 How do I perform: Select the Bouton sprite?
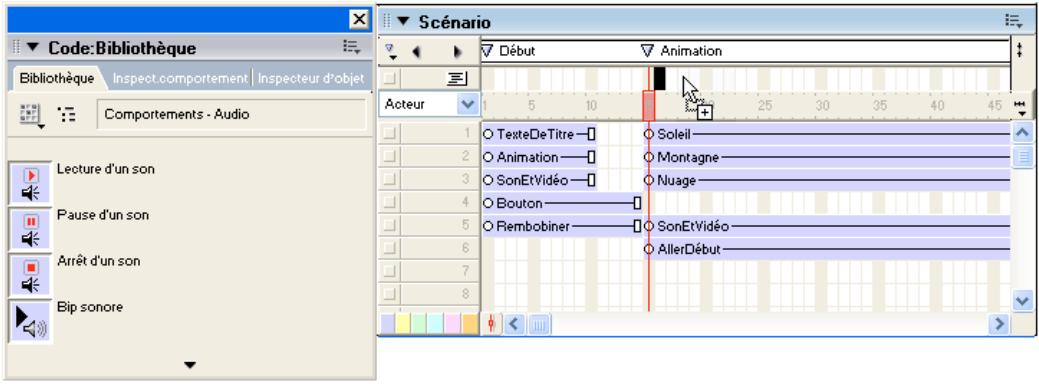(x=562, y=203)
